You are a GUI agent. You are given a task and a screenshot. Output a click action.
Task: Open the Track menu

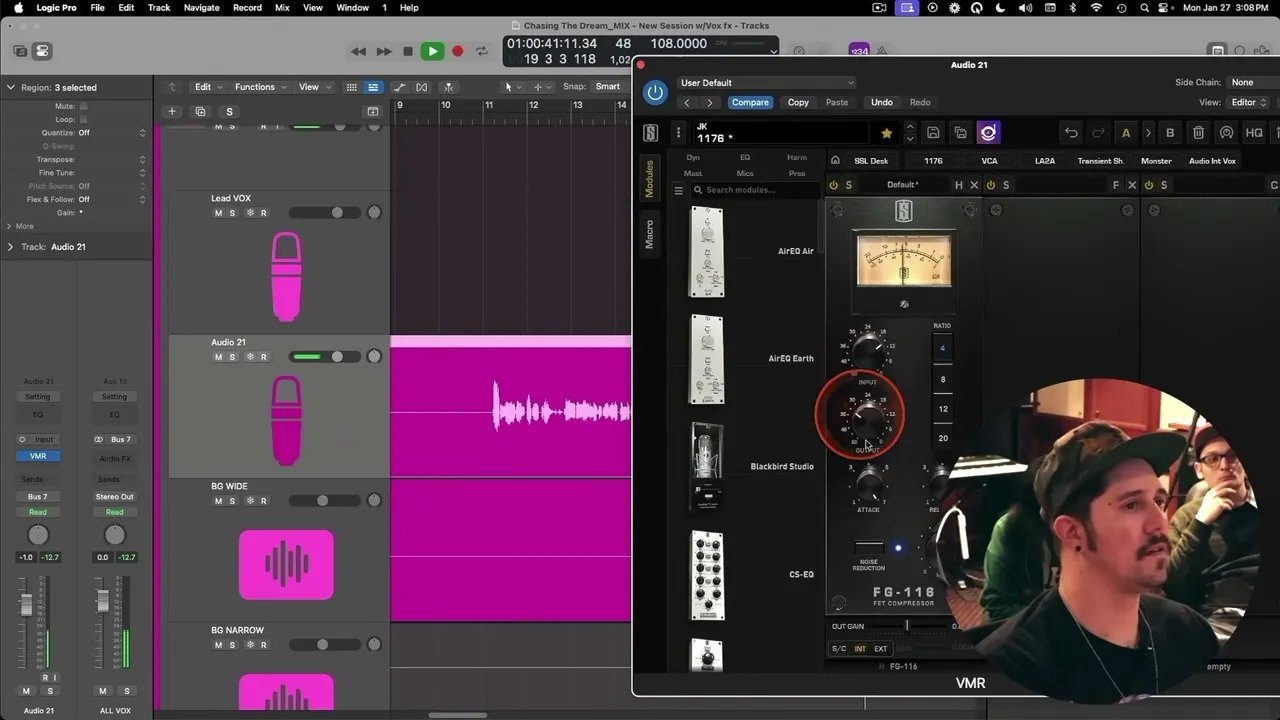click(x=159, y=8)
